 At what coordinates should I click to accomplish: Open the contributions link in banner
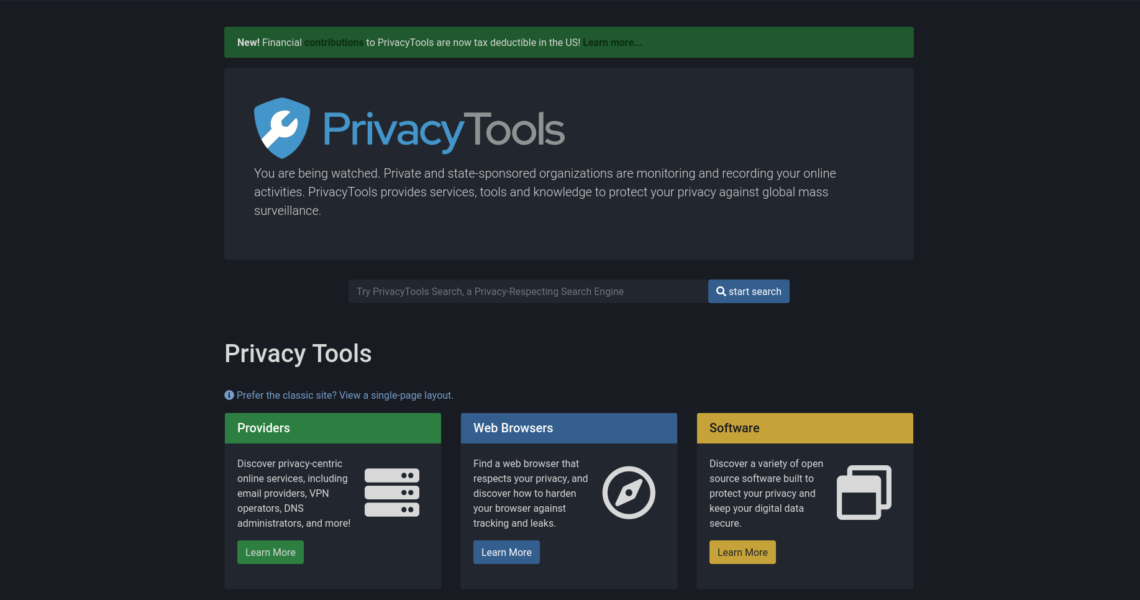point(334,43)
